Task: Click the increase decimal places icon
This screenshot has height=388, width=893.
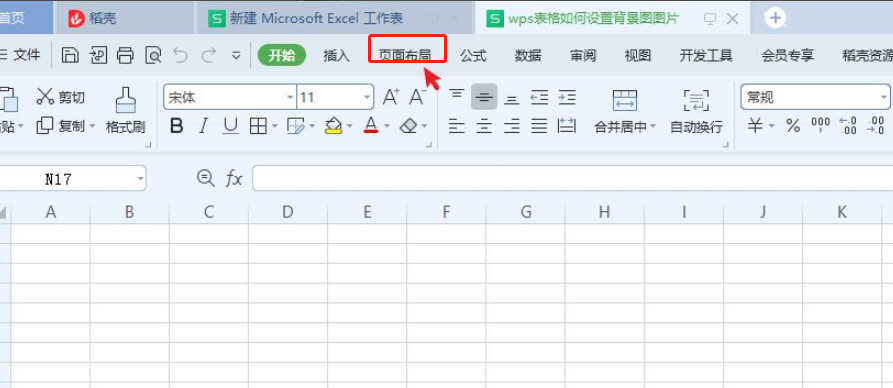Action: 848,126
